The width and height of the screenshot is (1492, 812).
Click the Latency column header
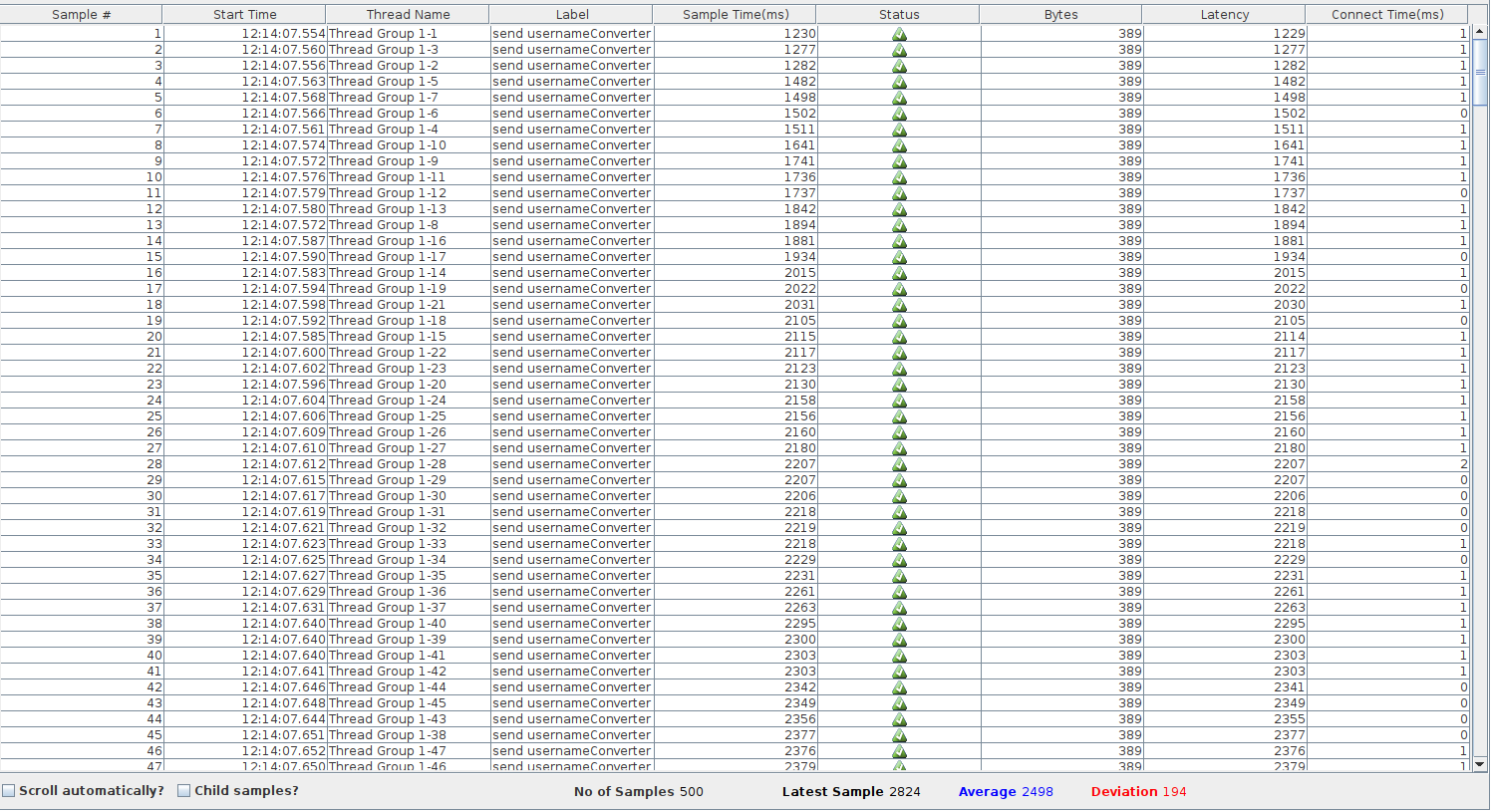point(1224,14)
